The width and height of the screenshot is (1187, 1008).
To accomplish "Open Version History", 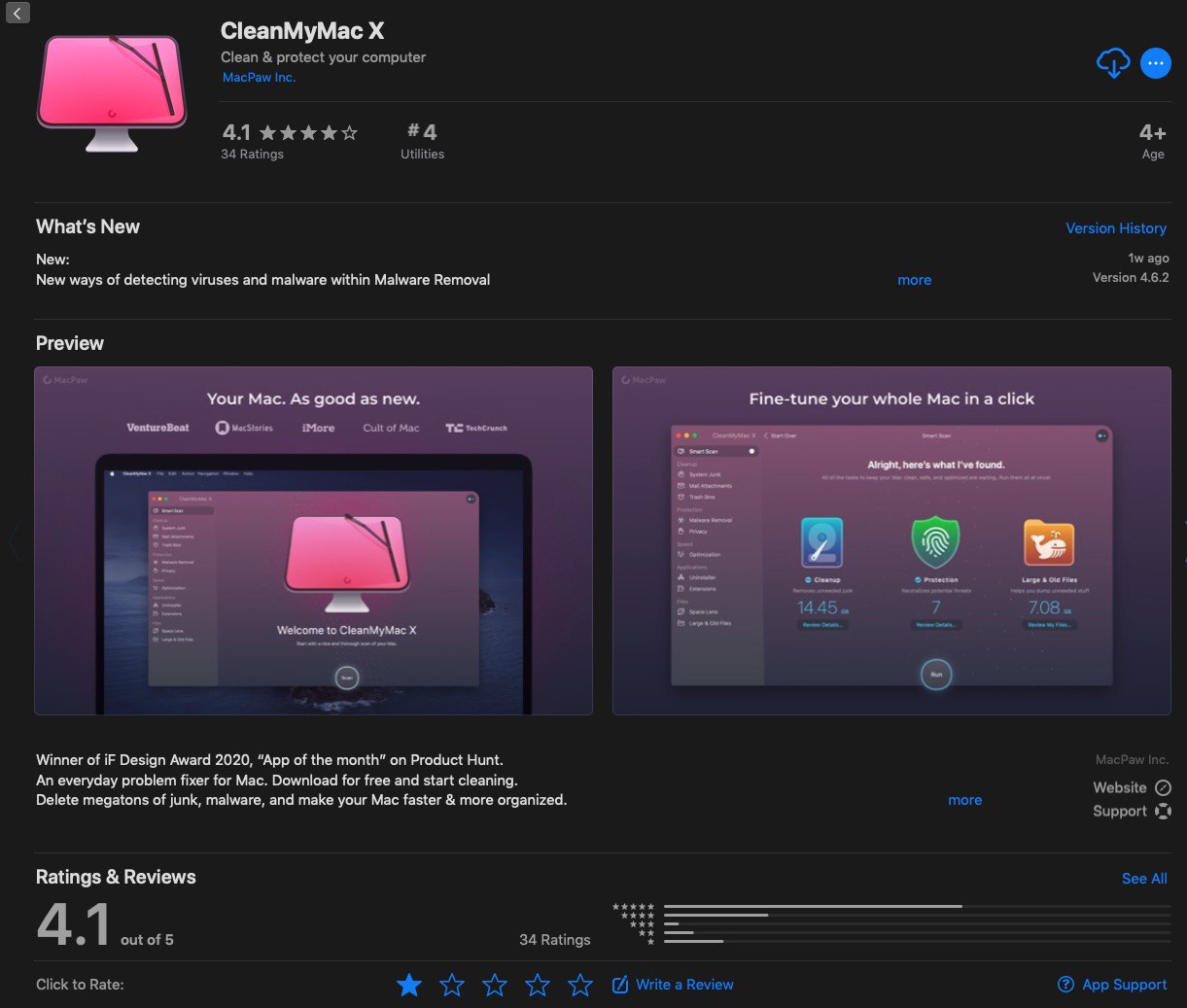I will pos(1116,228).
